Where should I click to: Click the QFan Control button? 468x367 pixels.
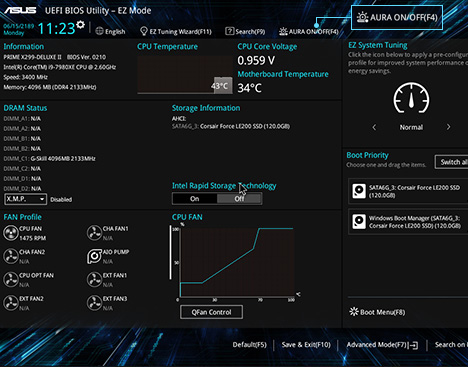(211, 312)
